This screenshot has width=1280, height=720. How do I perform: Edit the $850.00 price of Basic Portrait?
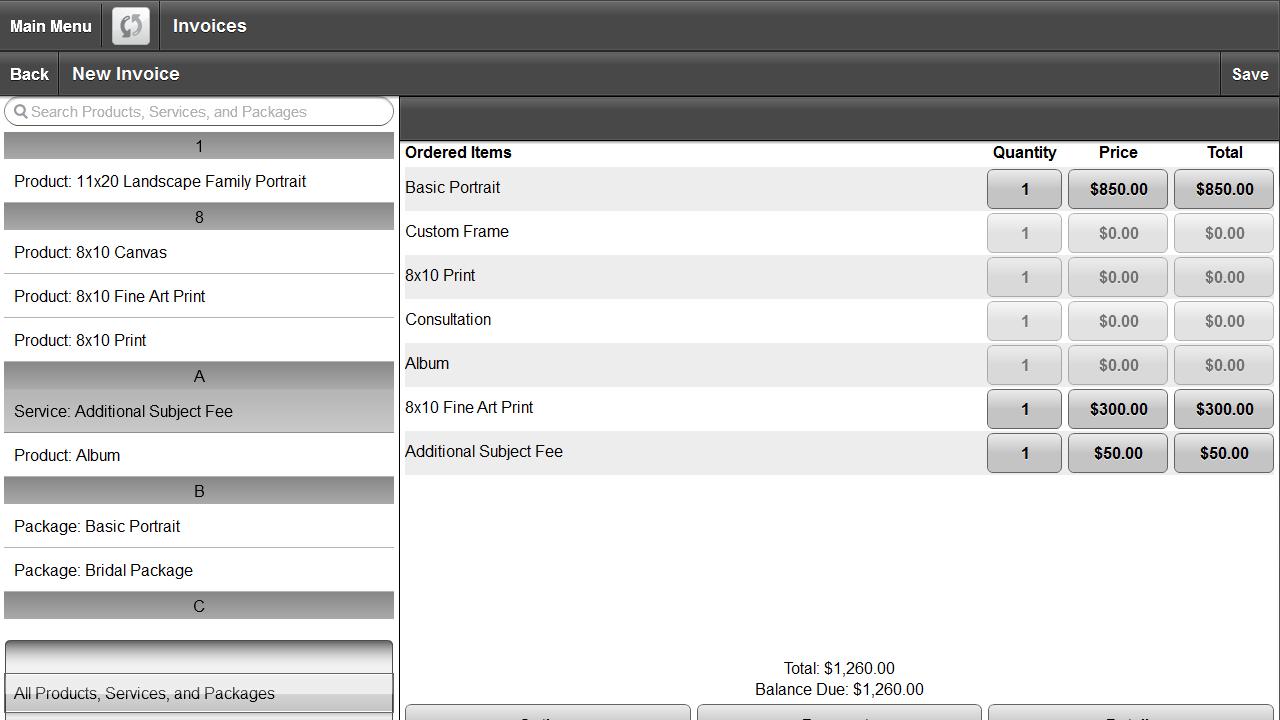pos(1117,188)
